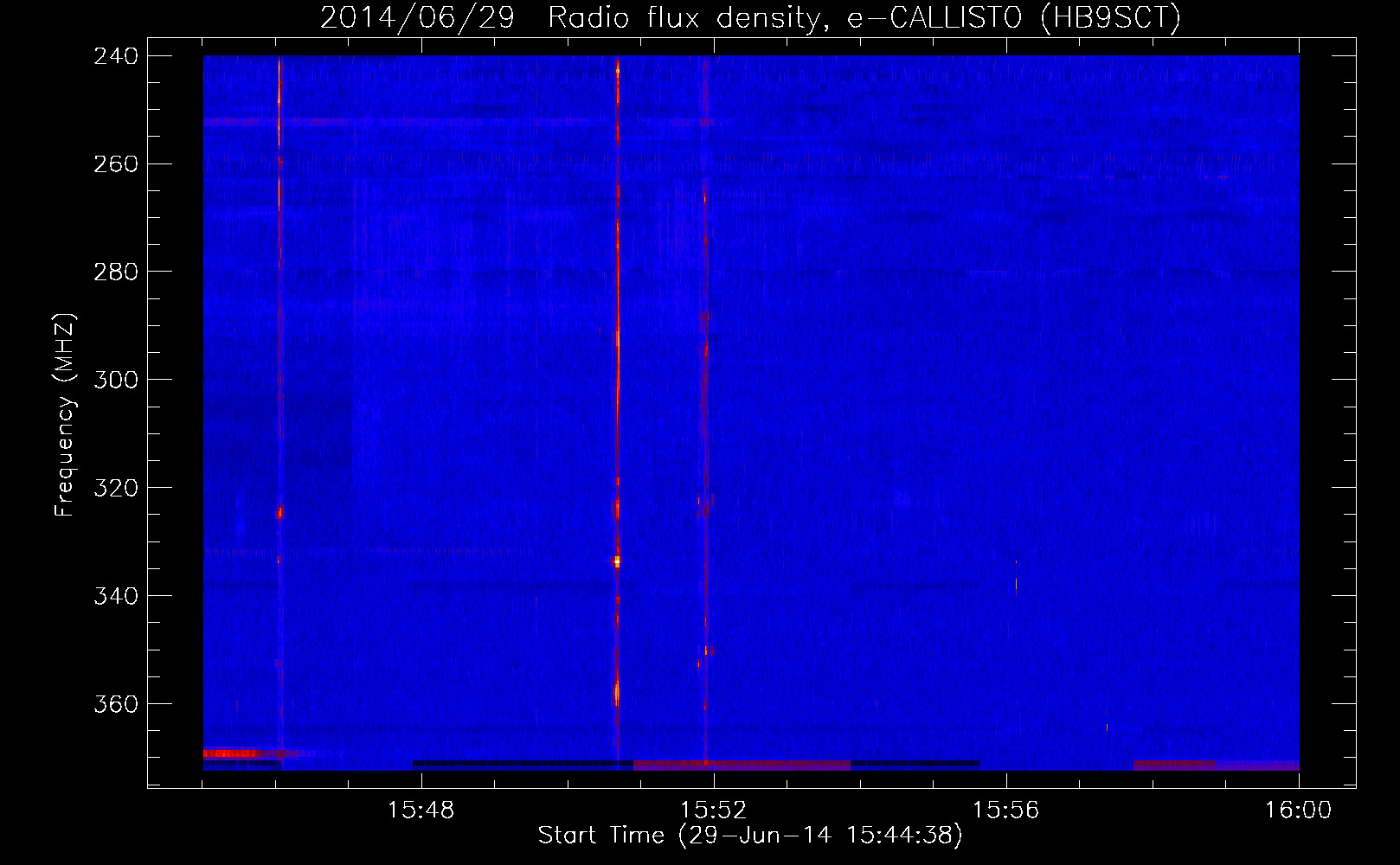Click the bright burst spot near 334 MHz

coord(617,561)
